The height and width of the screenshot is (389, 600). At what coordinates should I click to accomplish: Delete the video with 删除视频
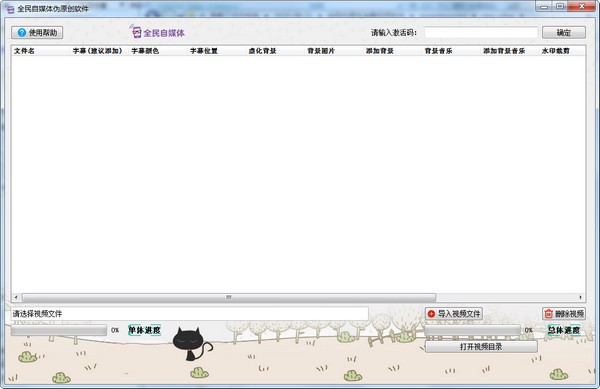(x=564, y=314)
